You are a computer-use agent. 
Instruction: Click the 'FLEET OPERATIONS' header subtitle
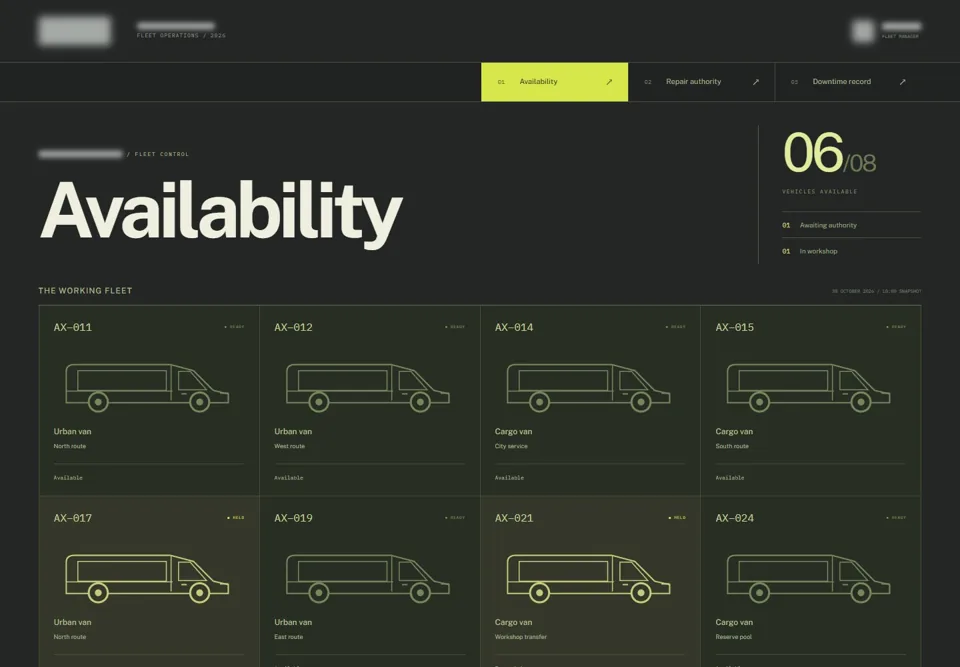point(181,36)
